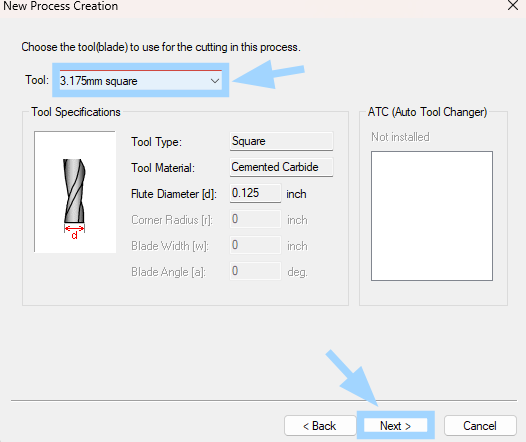
Task: Click the instruction text 'Choose the tool(blade)'
Action: (74, 47)
